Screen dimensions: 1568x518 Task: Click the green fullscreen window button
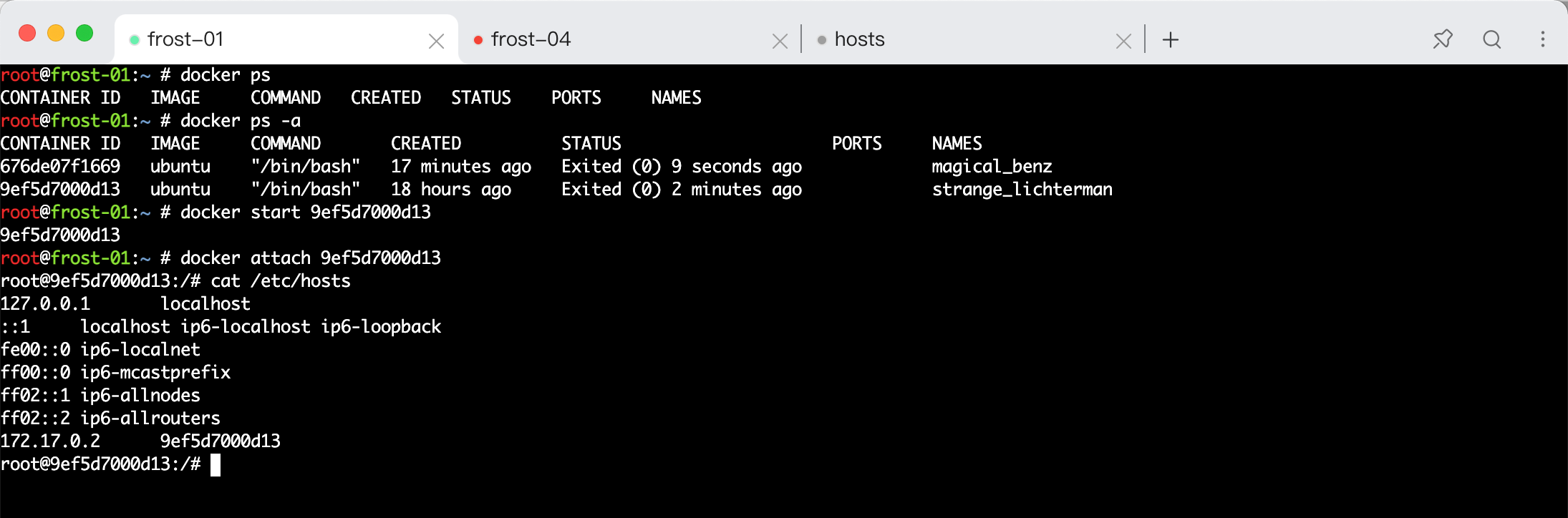tap(84, 34)
